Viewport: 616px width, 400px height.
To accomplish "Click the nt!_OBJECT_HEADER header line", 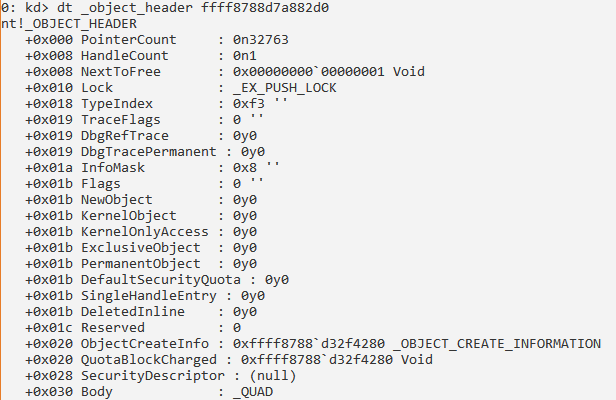I will [x=69, y=24].
